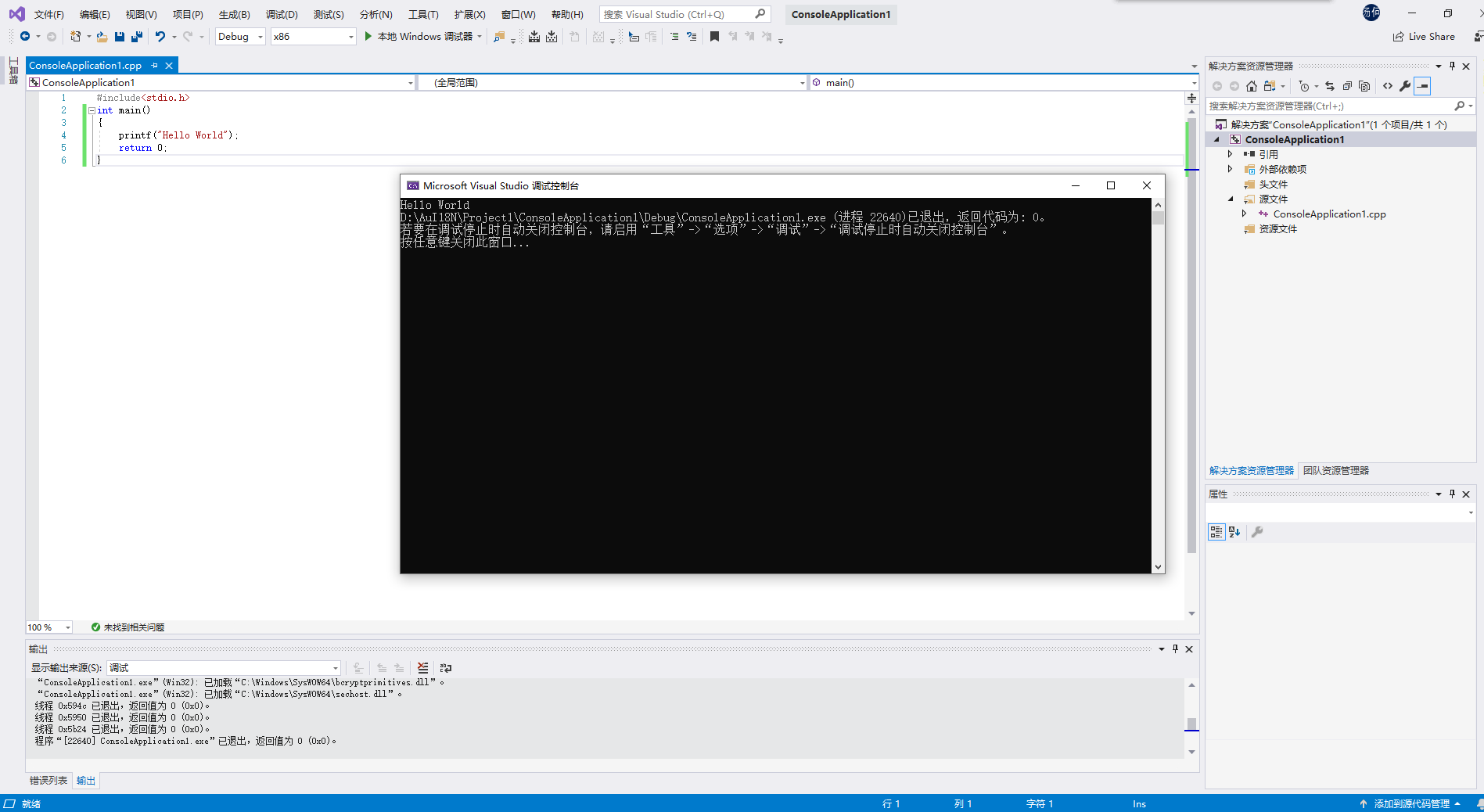The height and width of the screenshot is (812, 1484).
Task: Click the debug console window's scrollbar thumb
Action: pos(1158,217)
